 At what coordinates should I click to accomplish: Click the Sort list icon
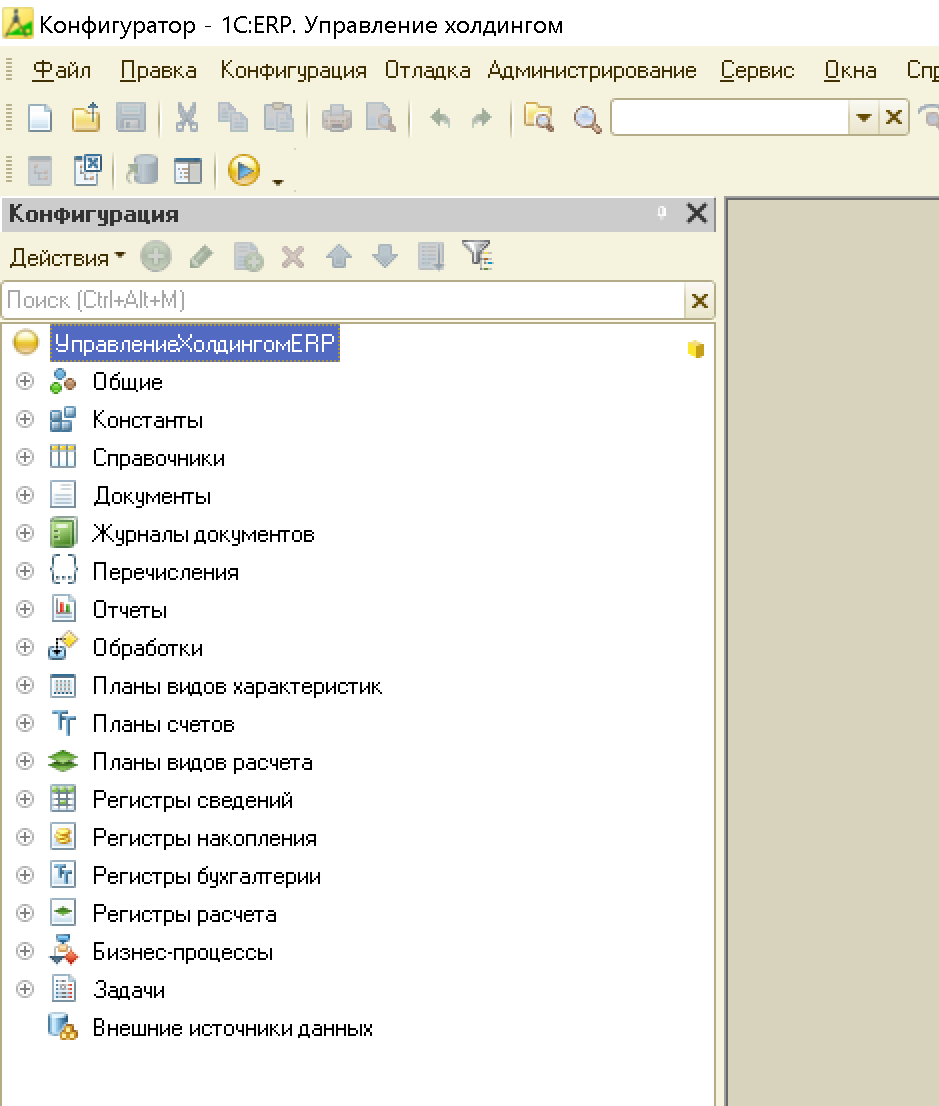(431, 256)
